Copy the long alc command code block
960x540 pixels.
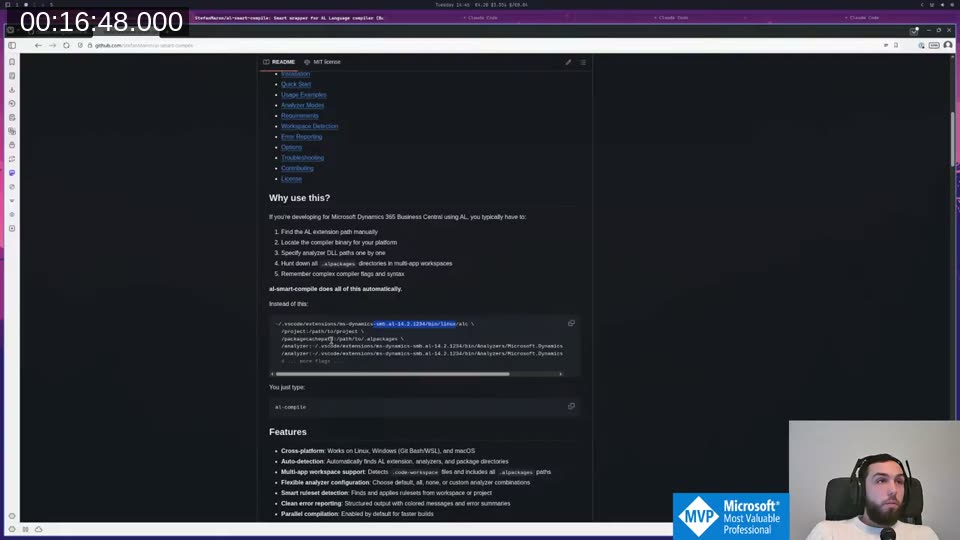point(571,323)
